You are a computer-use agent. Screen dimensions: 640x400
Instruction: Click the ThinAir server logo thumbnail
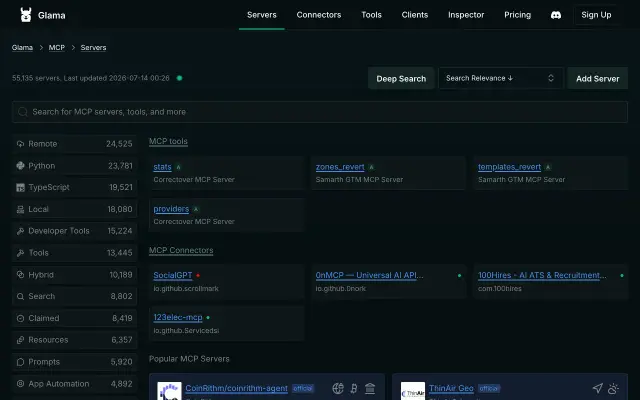(413, 391)
